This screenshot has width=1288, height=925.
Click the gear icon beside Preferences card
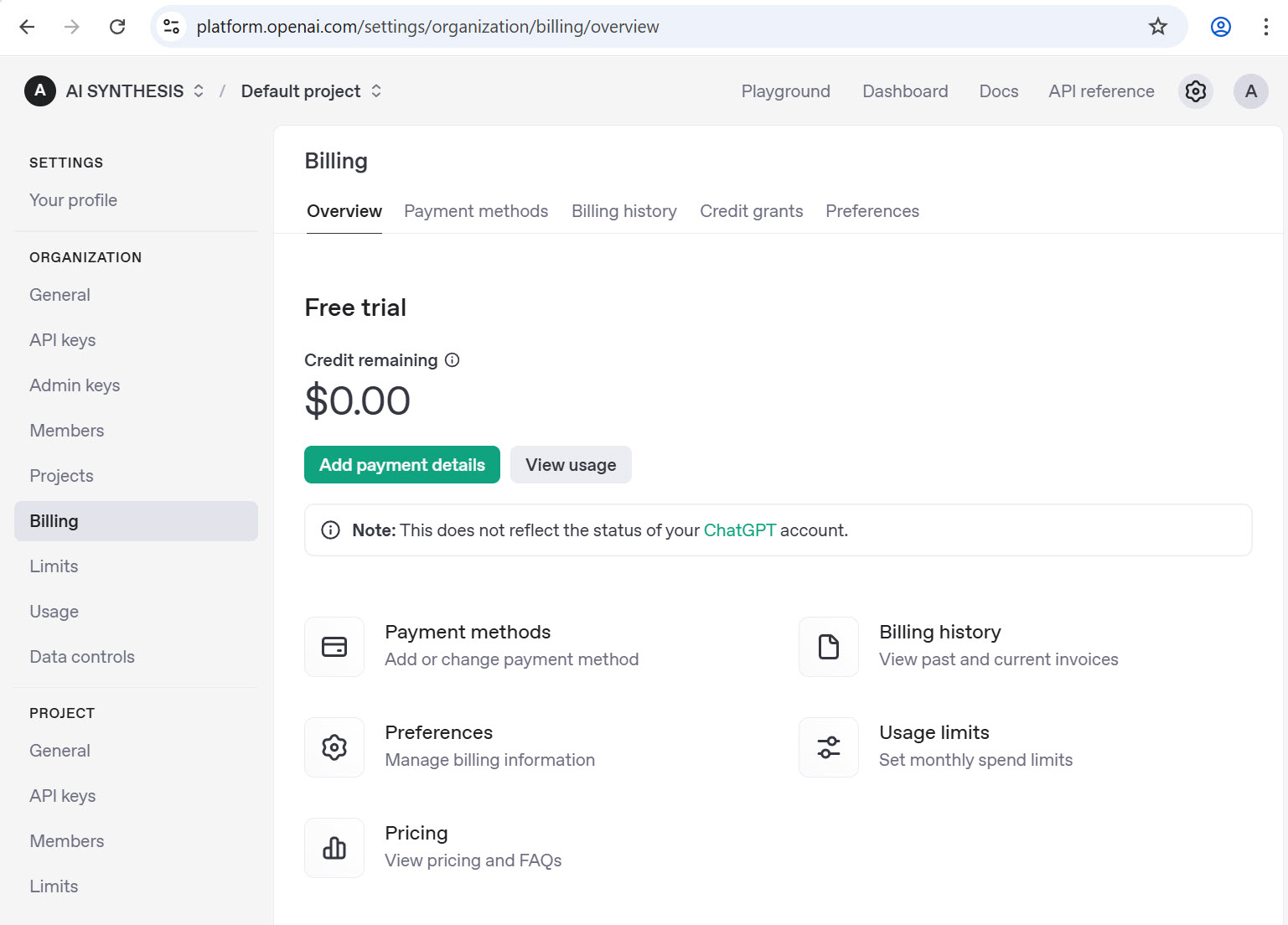click(334, 747)
